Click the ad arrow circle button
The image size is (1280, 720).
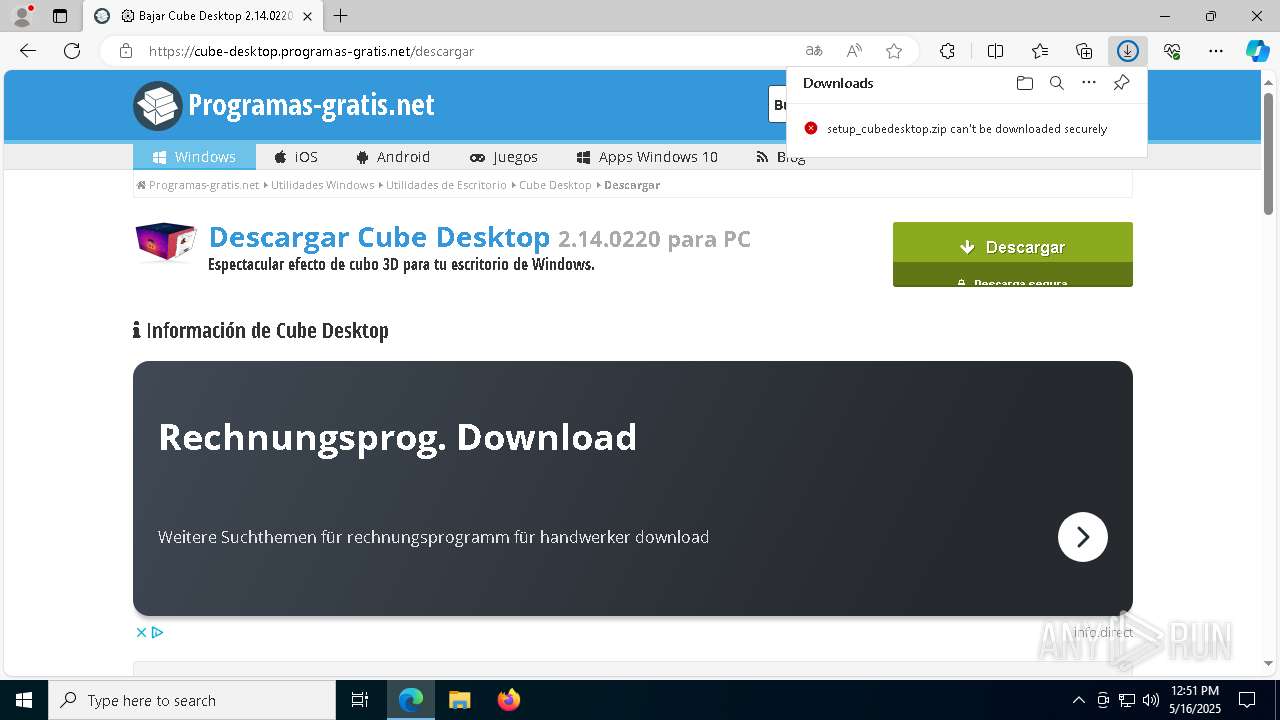pos(1083,537)
